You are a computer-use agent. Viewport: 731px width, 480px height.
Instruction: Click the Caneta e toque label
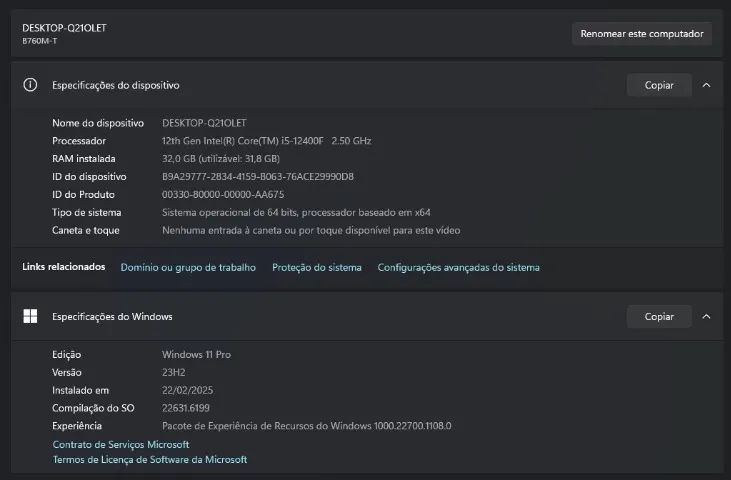[x=85, y=230]
